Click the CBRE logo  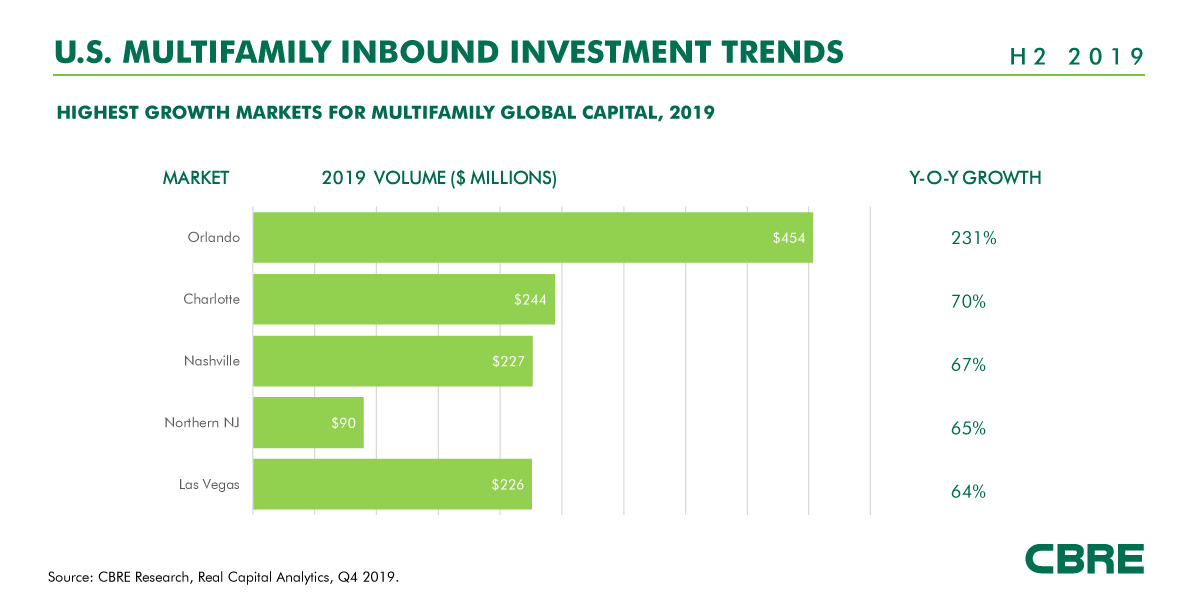coord(1084,559)
